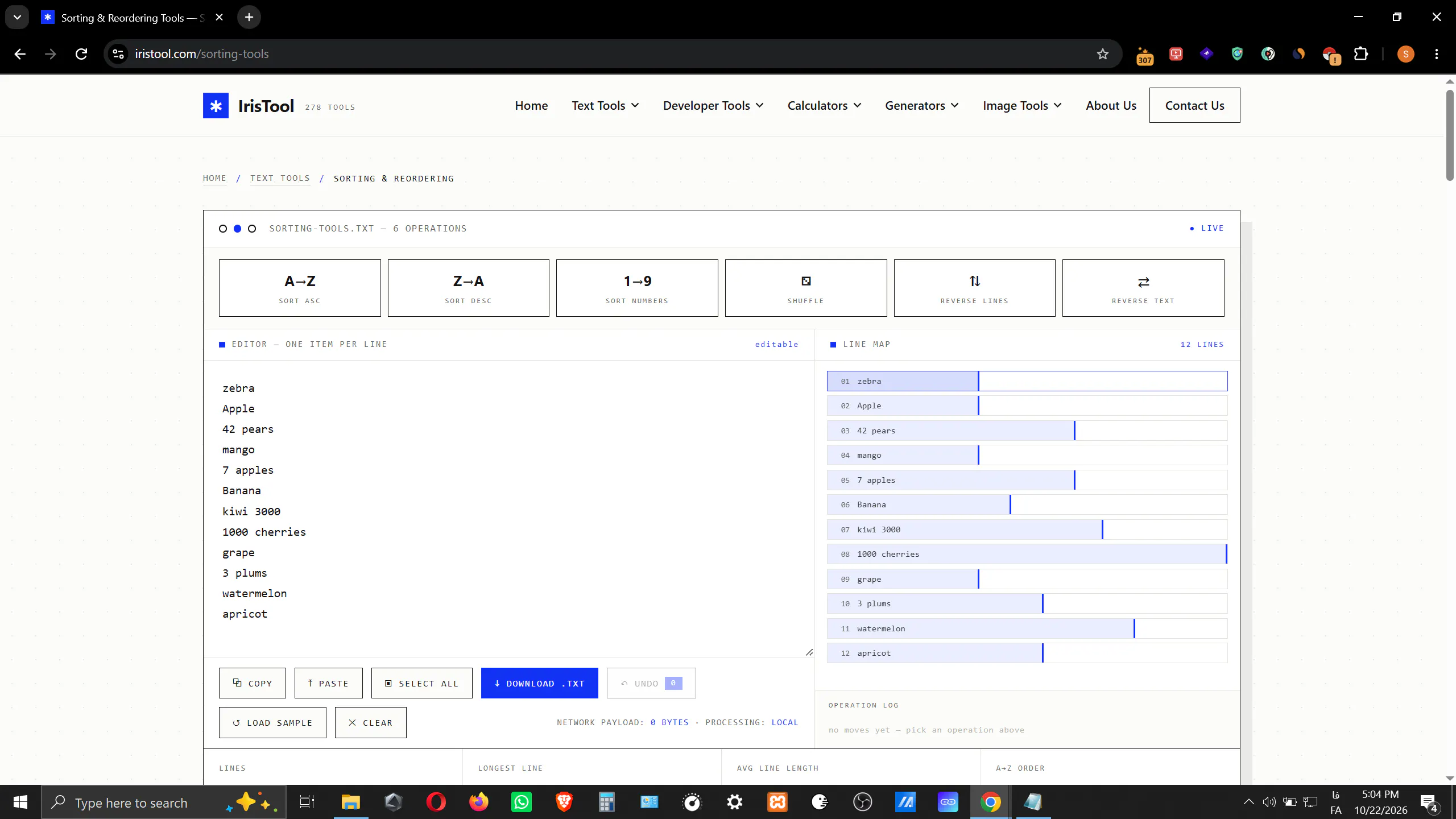The image size is (1456, 819).
Task: Select the 'zebra' row in line map
Action: click(1027, 381)
